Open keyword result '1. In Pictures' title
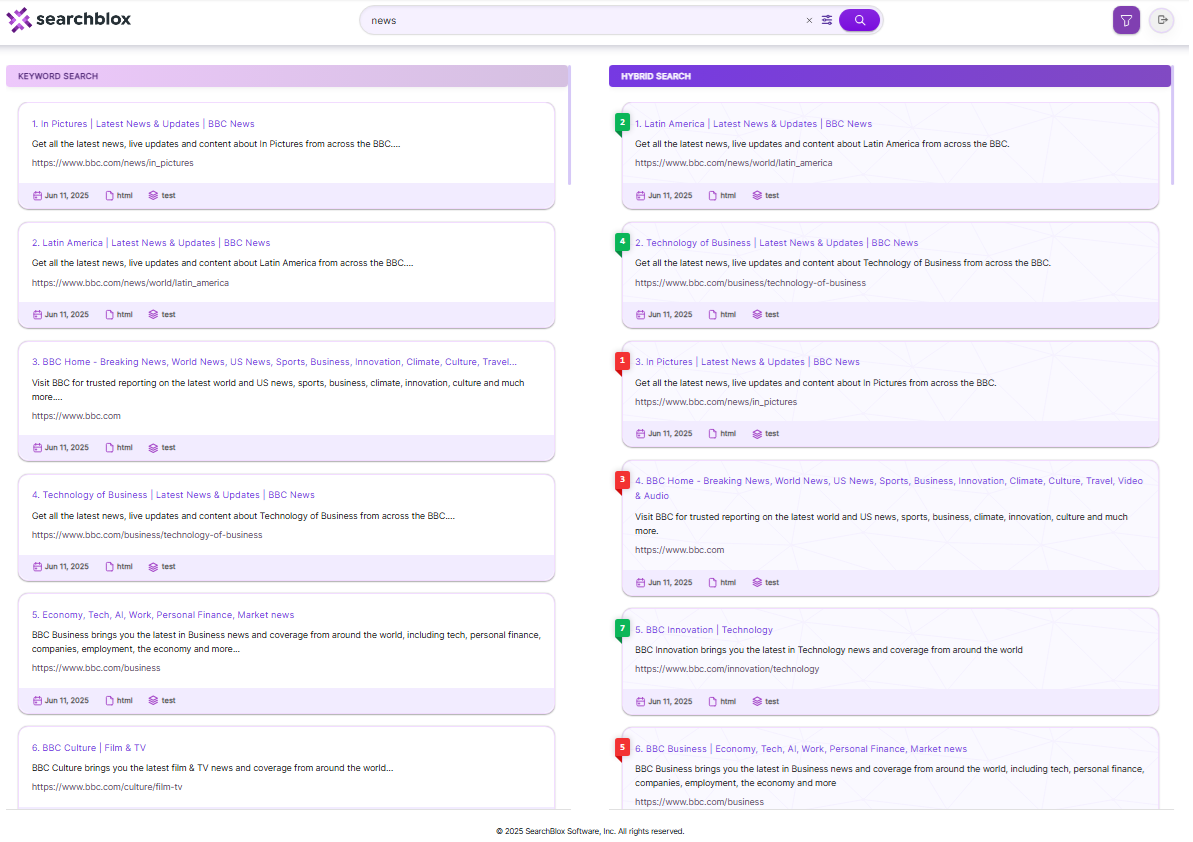The height and width of the screenshot is (842, 1193). pos(143,124)
